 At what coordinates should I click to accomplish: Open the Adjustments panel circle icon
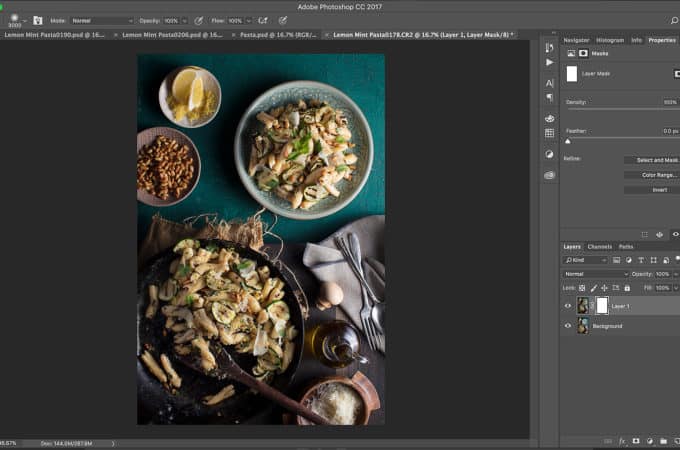point(549,154)
